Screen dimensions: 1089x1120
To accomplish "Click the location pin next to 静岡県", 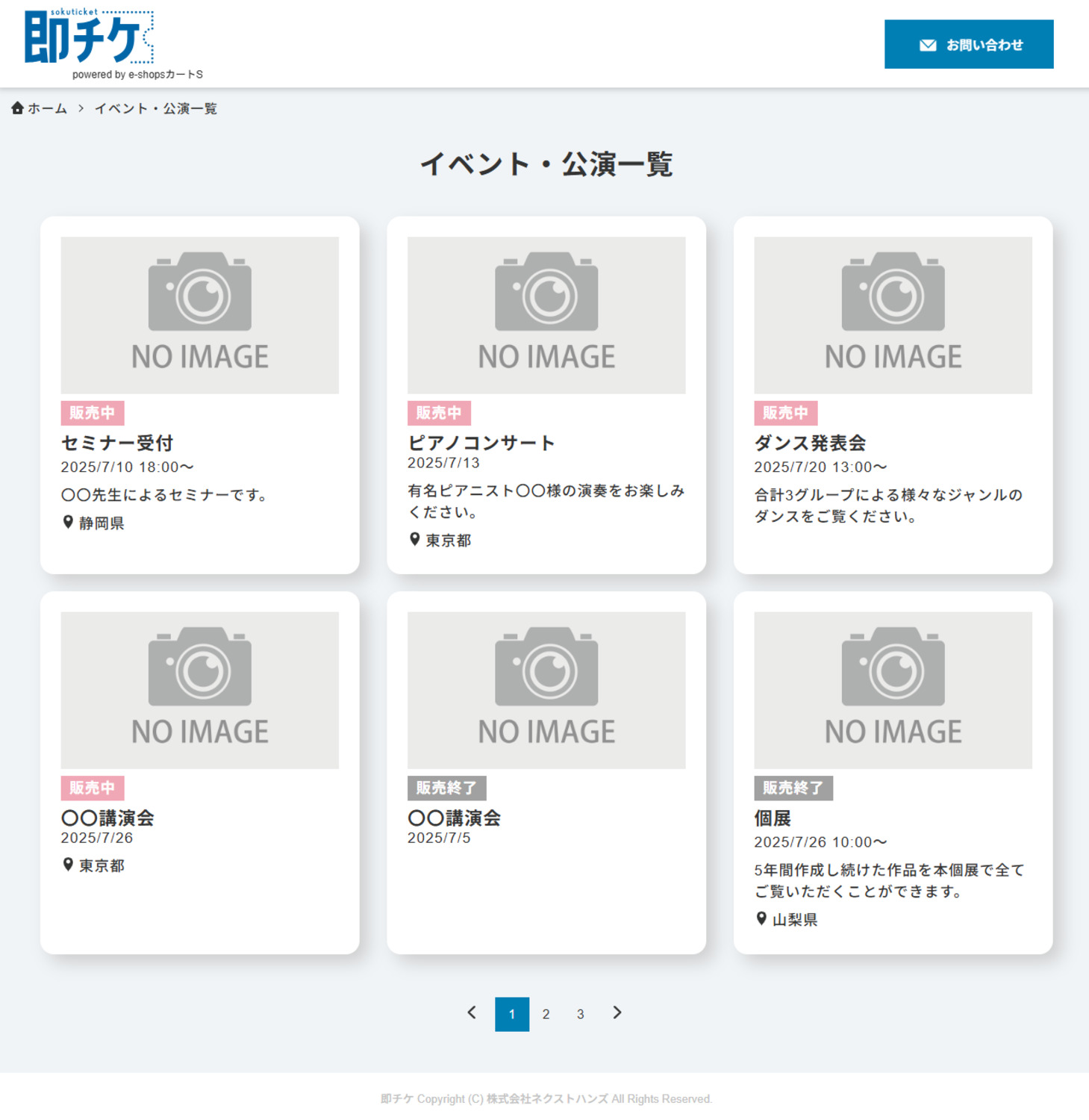I will click(x=68, y=523).
